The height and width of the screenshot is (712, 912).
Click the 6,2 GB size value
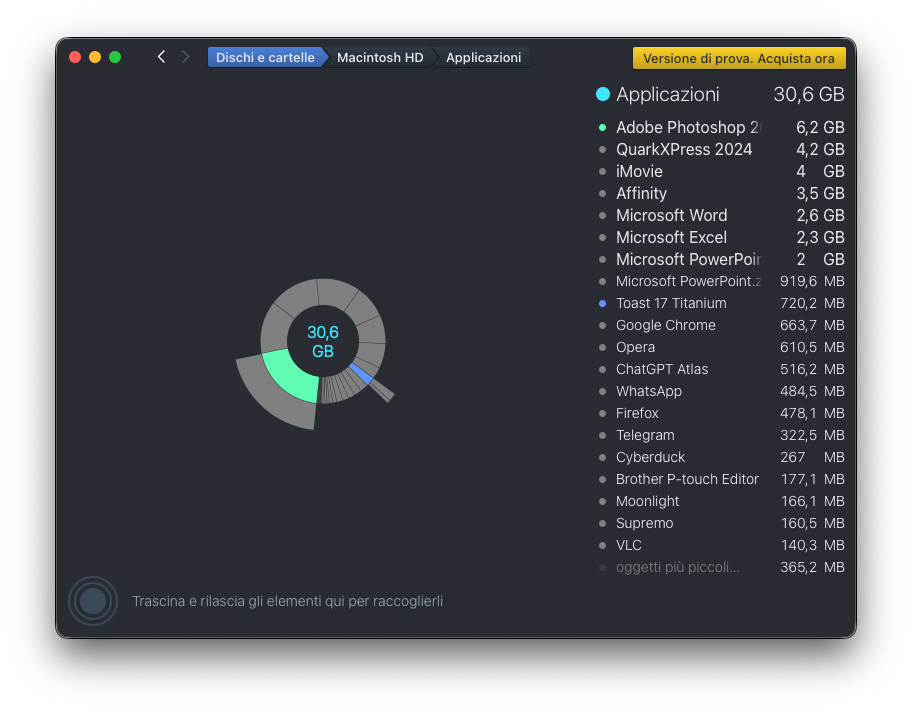(x=820, y=127)
